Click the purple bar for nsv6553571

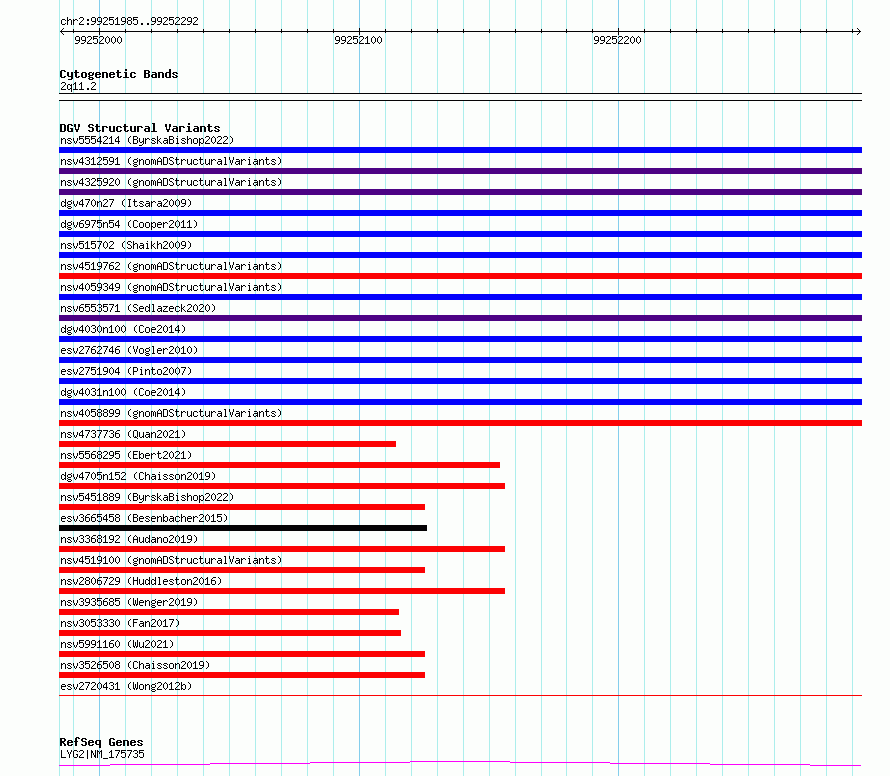[x=460, y=318]
